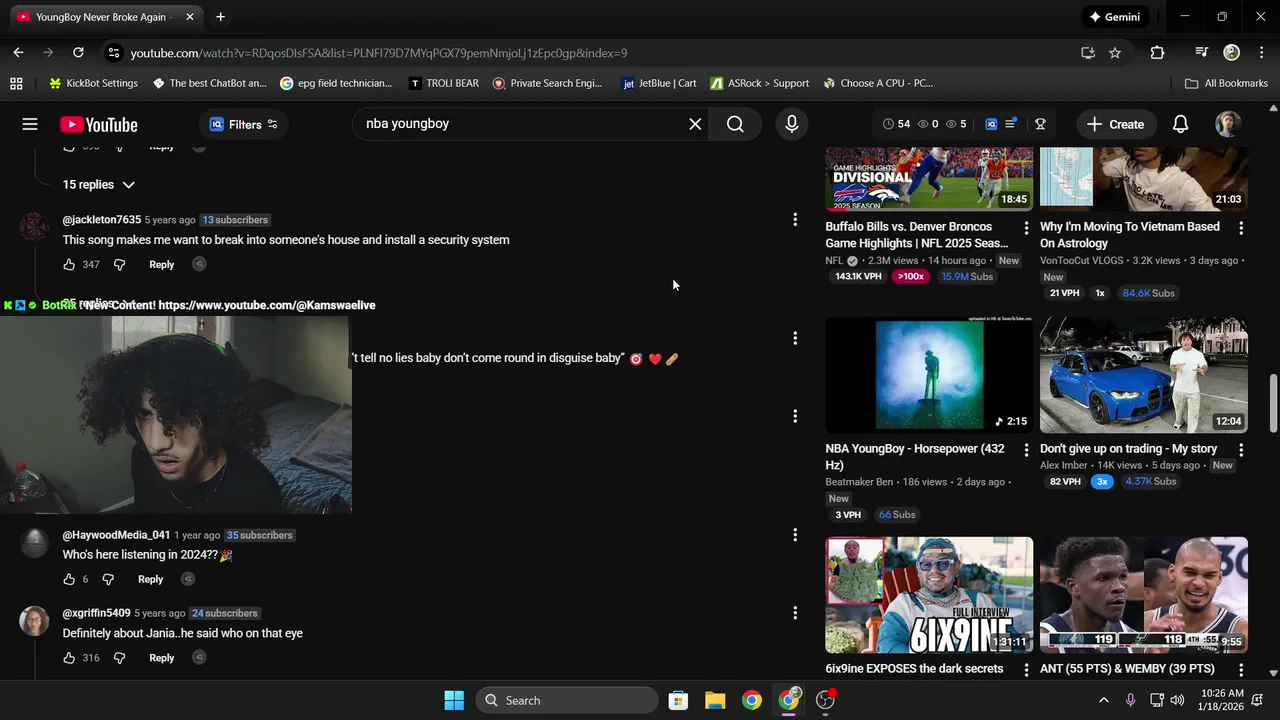
Task: Click the search magnifier button
Action: tap(735, 124)
